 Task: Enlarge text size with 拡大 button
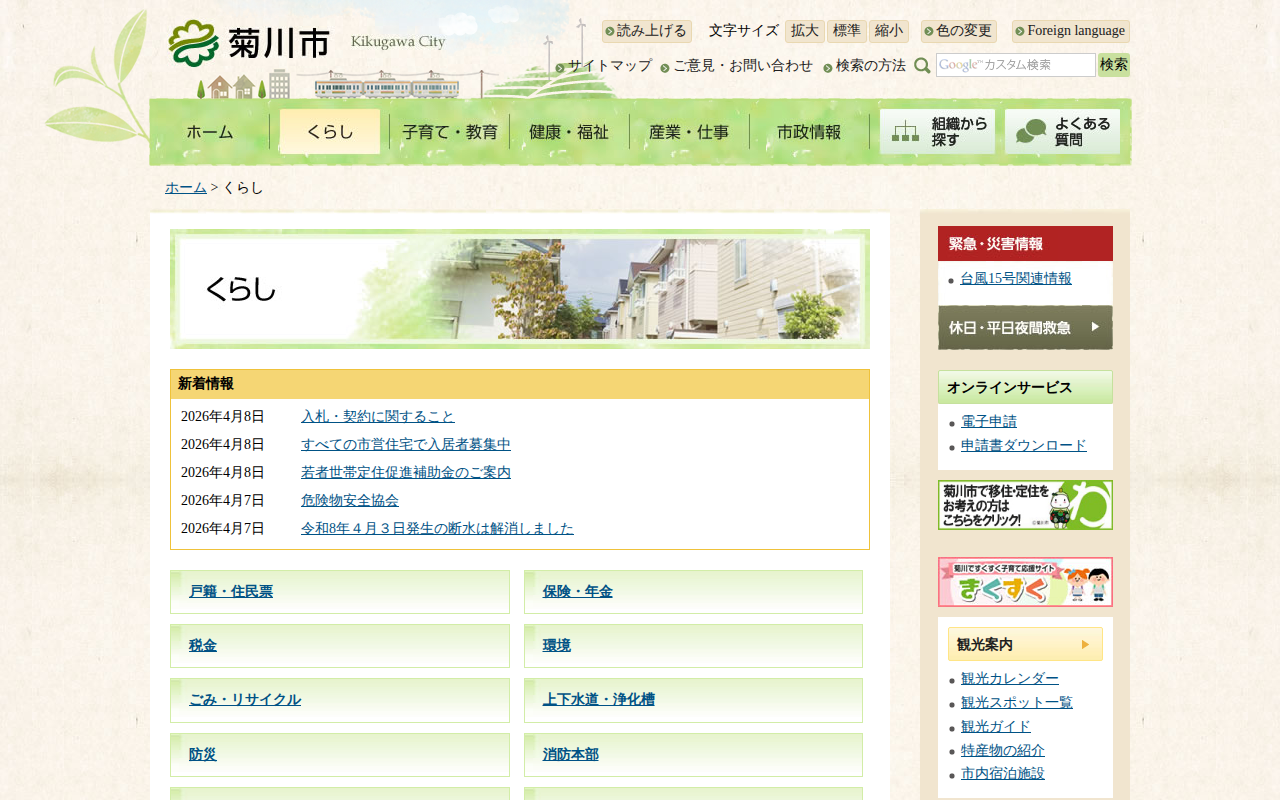click(804, 31)
